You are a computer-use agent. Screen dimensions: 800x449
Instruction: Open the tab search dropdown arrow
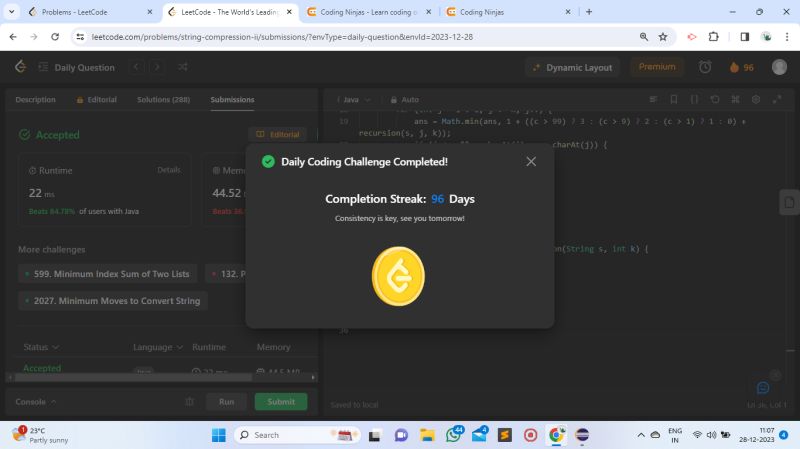click(x=11, y=12)
